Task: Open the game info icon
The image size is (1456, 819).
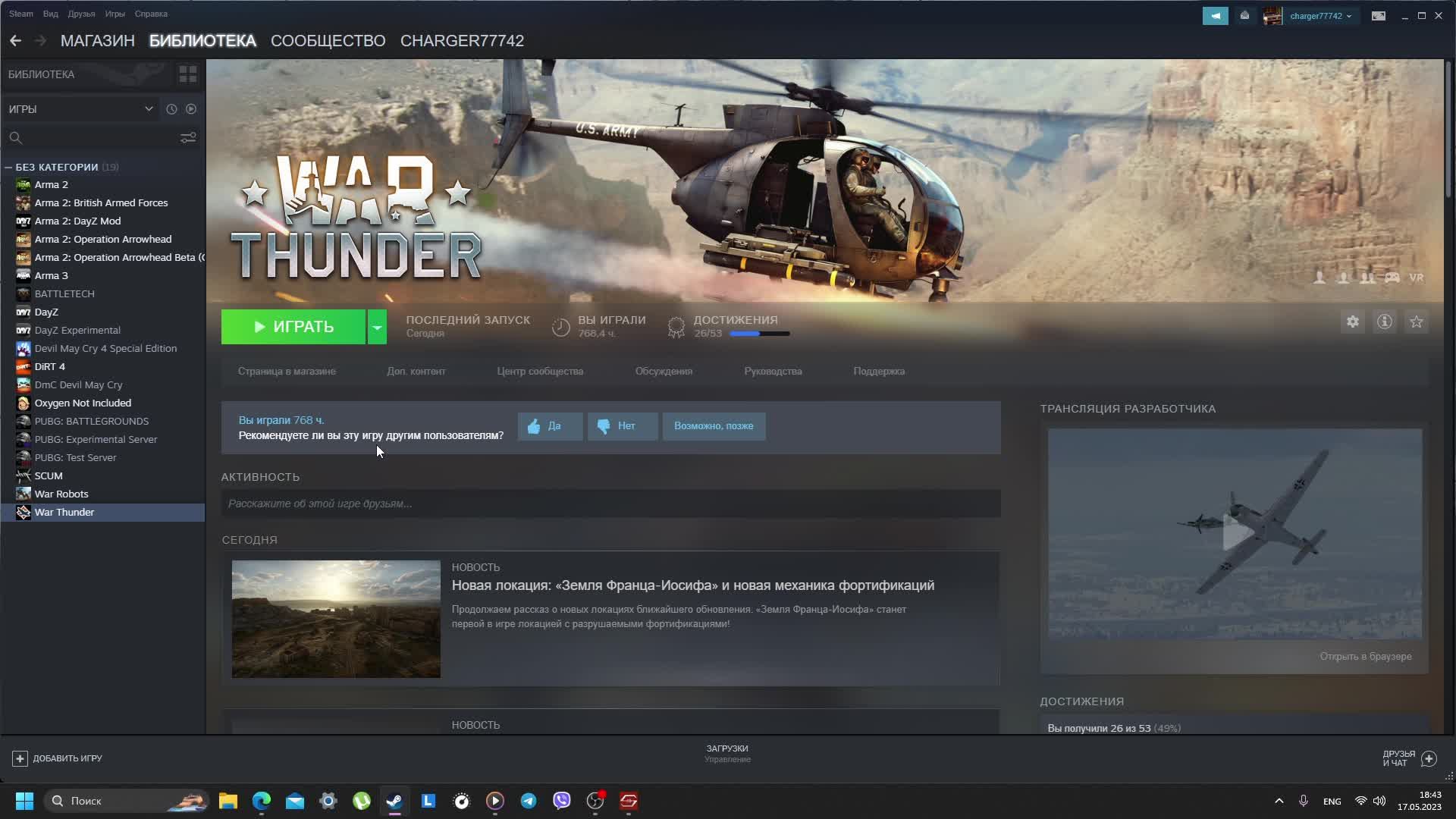Action: click(x=1385, y=322)
